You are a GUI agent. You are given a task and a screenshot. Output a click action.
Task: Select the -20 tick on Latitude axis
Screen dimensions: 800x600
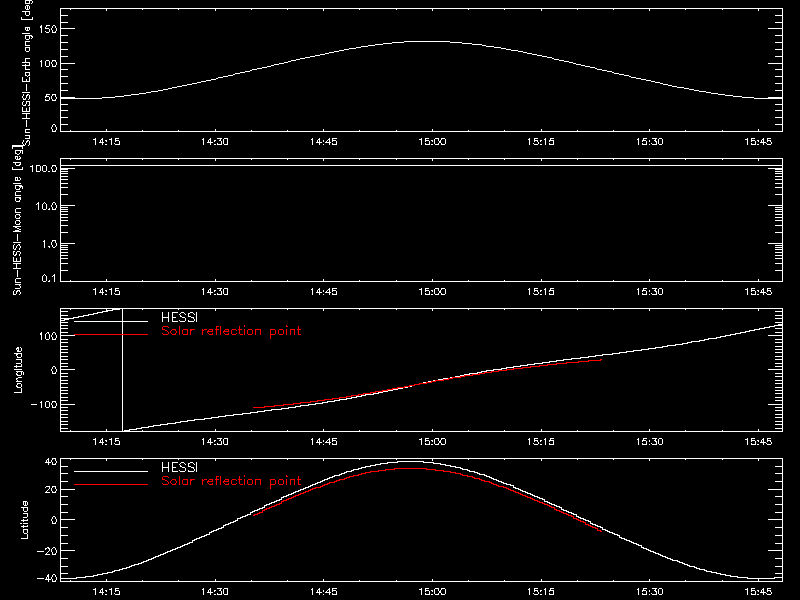point(47,551)
